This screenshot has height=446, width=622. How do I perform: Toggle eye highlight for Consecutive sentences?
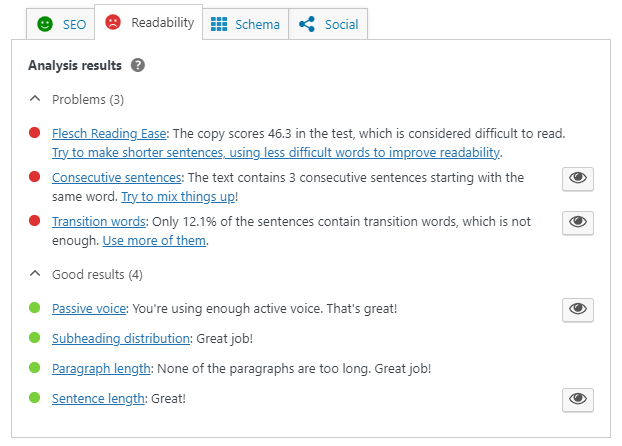tap(578, 179)
